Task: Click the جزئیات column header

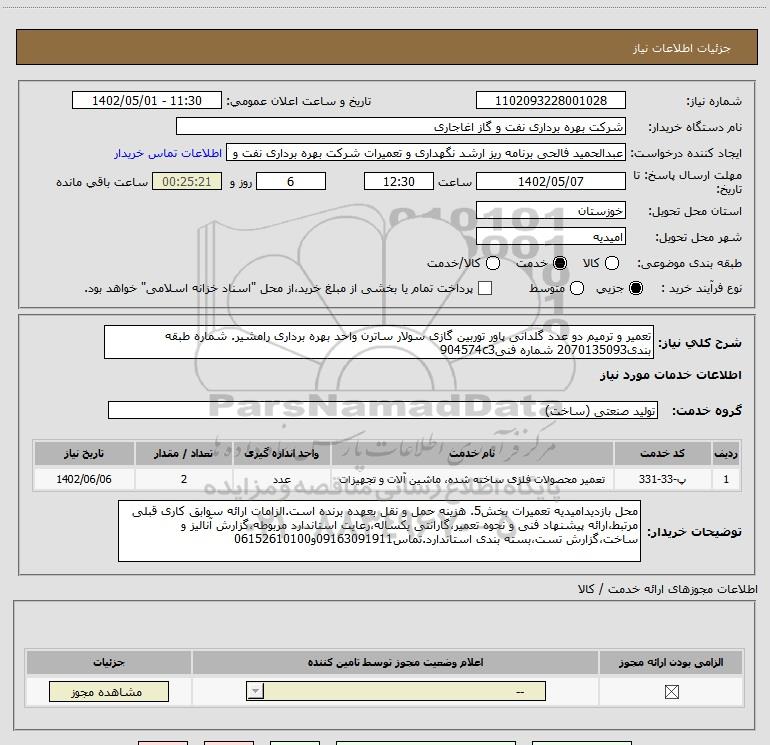Action: tap(109, 662)
